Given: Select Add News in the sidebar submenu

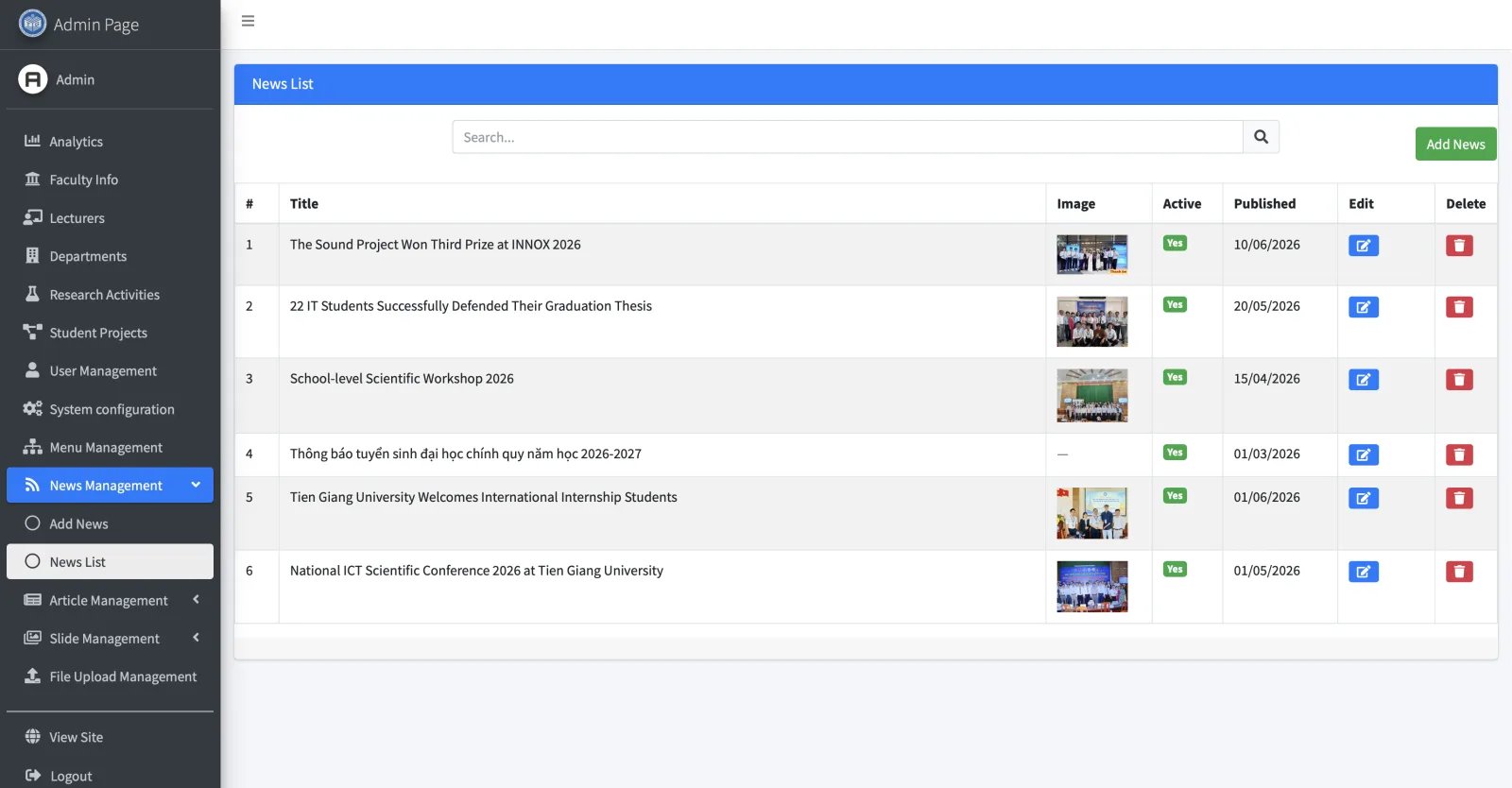Looking at the screenshot, I should point(110,523).
